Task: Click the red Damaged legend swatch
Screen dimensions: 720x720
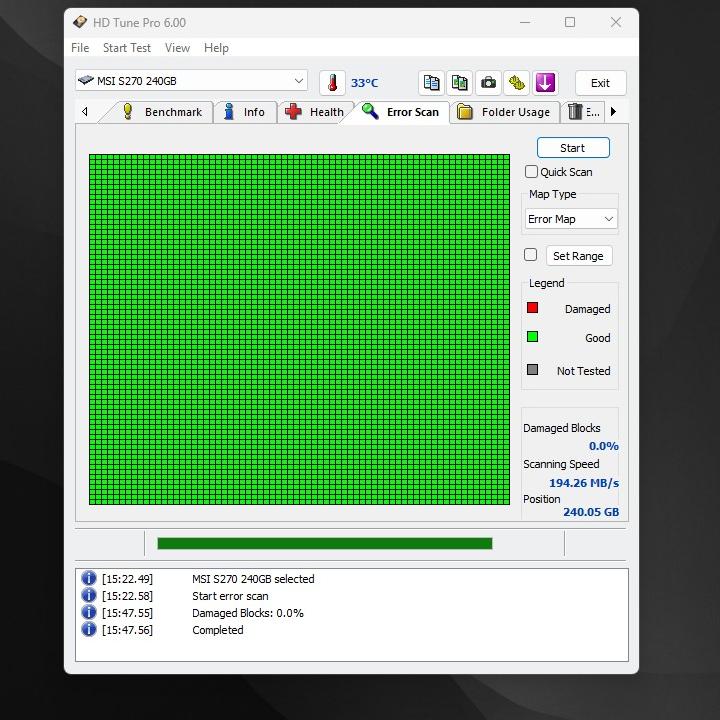Action: click(533, 308)
